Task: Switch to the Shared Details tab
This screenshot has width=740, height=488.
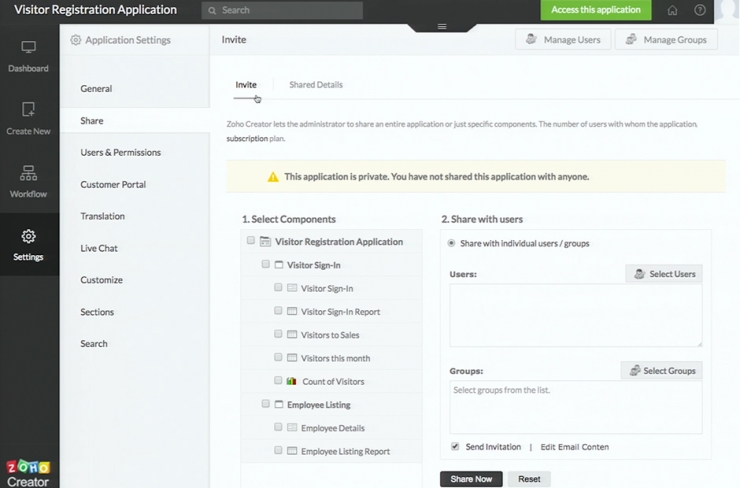Action: (316, 85)
